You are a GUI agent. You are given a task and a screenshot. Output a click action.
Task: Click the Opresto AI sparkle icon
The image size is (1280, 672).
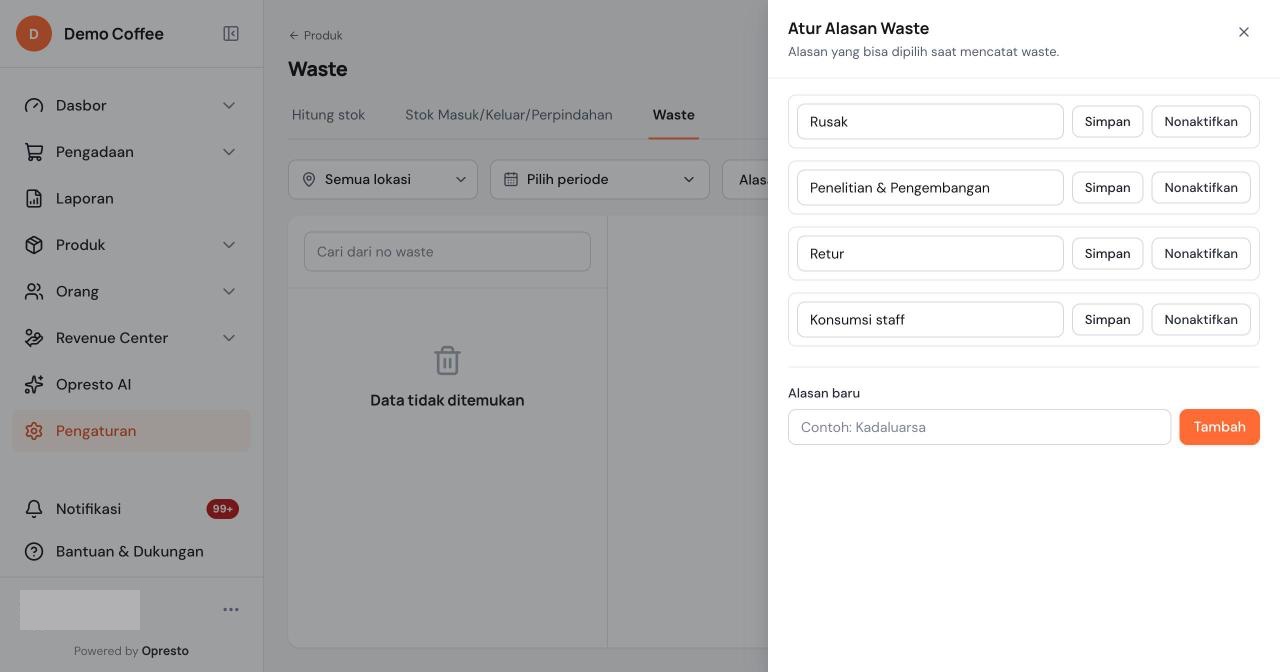(x=34, y=385)
